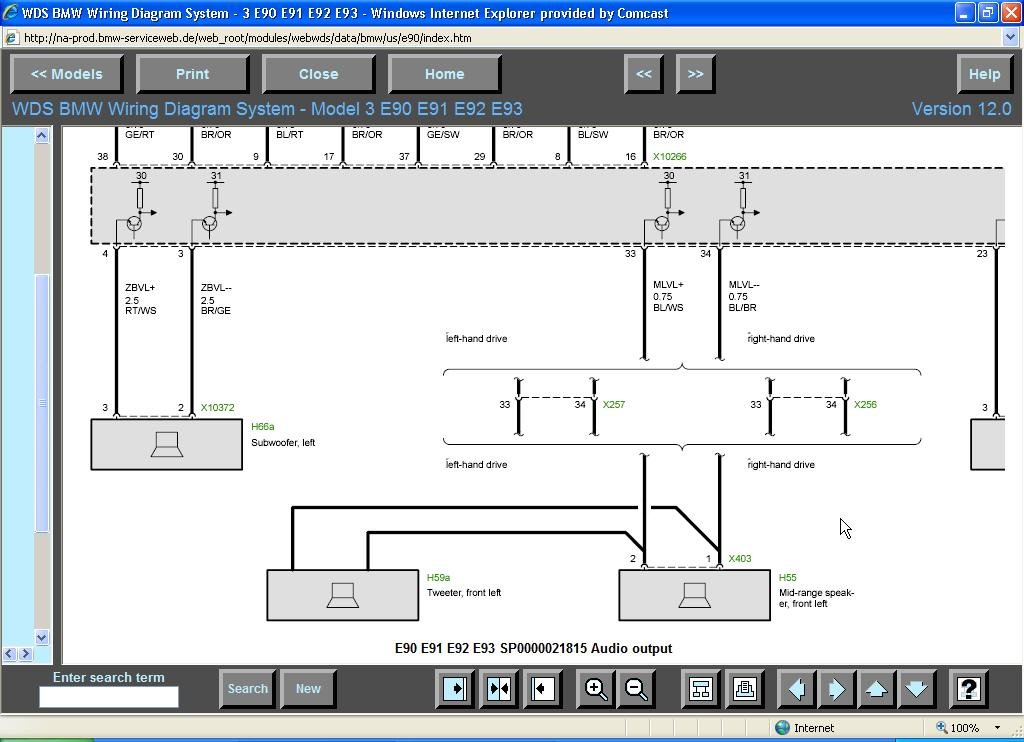This screenshot has height=742, width=1024.
Task: Click connector label X10266
Action: tap(669, 156)
